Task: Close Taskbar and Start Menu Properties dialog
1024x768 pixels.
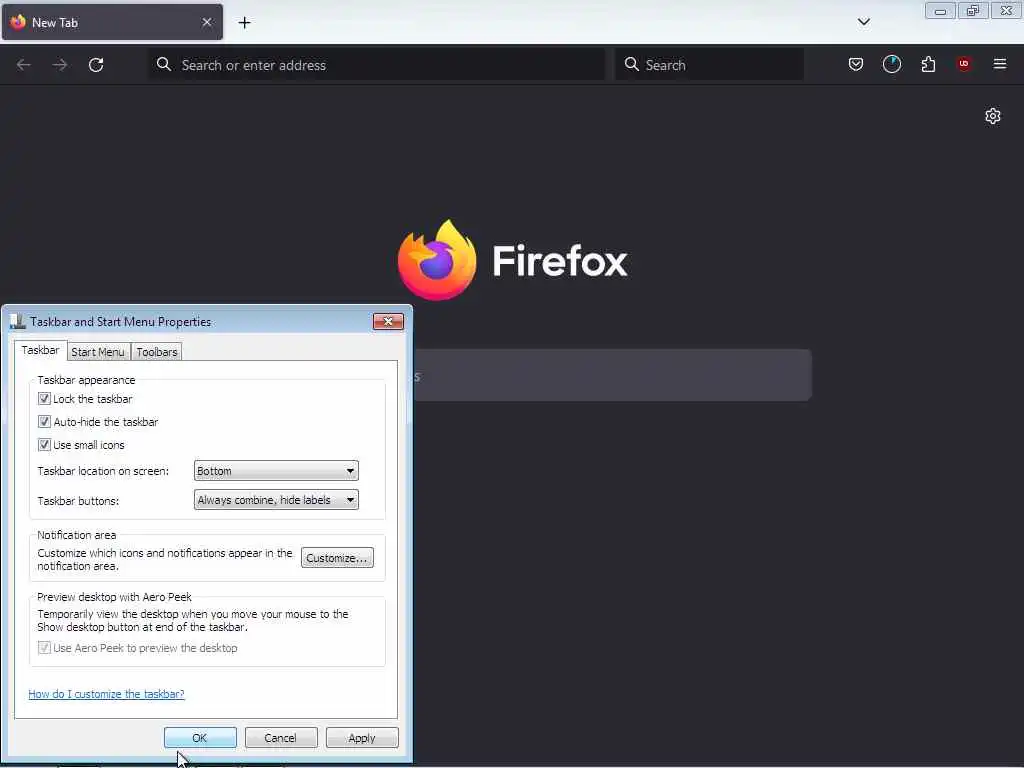Action: click(x=388, y=321)
